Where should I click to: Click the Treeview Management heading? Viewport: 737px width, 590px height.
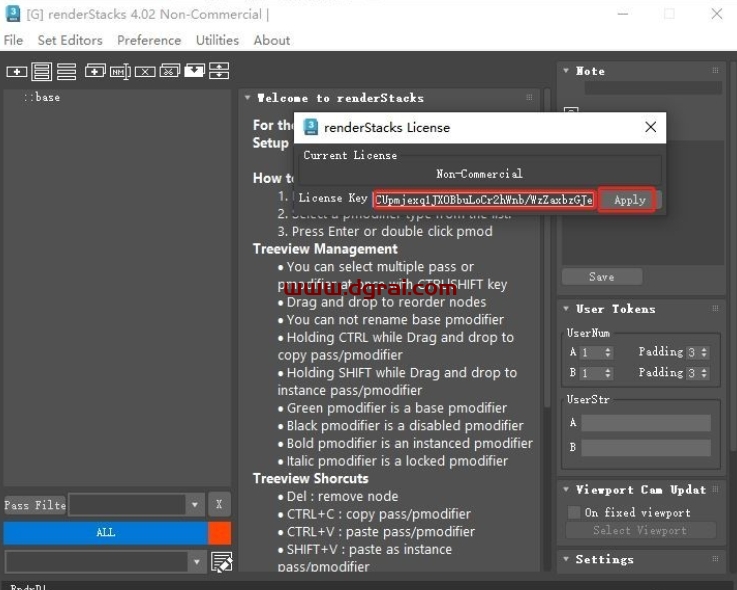325,249
